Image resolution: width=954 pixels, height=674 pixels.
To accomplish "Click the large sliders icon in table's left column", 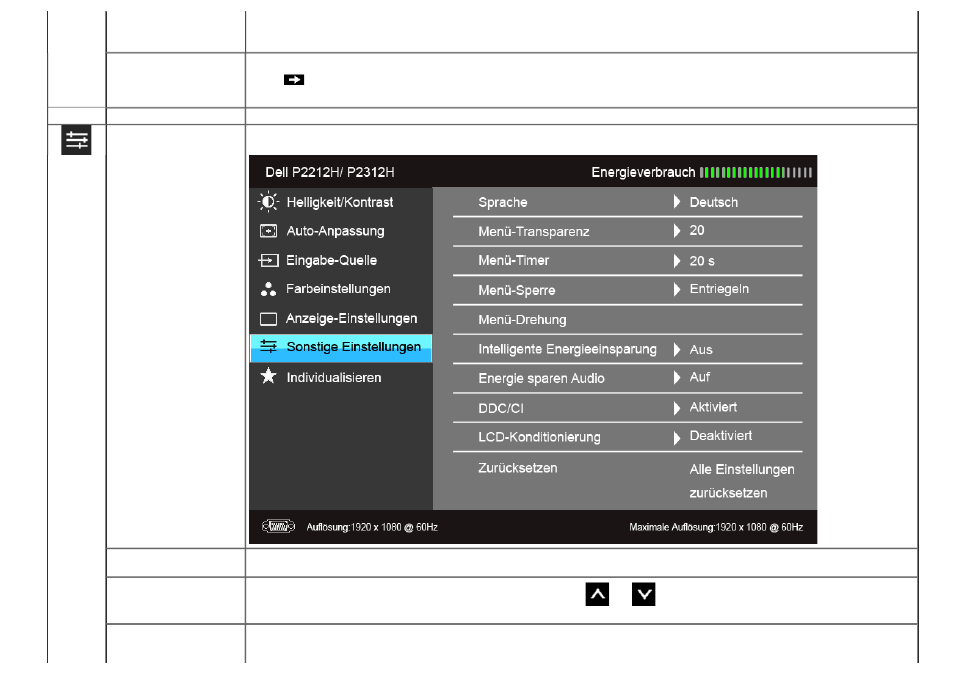I will (76, 140).
